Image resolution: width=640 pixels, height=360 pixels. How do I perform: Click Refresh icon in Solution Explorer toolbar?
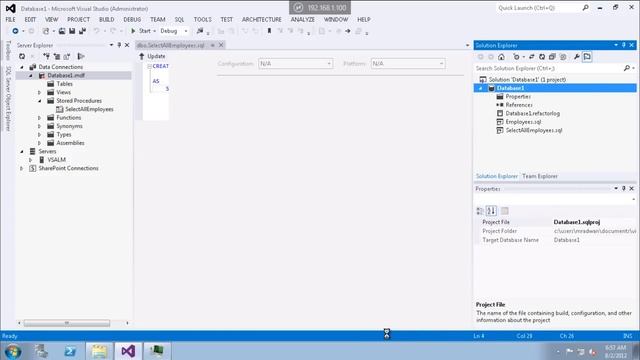(x=542, y=57)
